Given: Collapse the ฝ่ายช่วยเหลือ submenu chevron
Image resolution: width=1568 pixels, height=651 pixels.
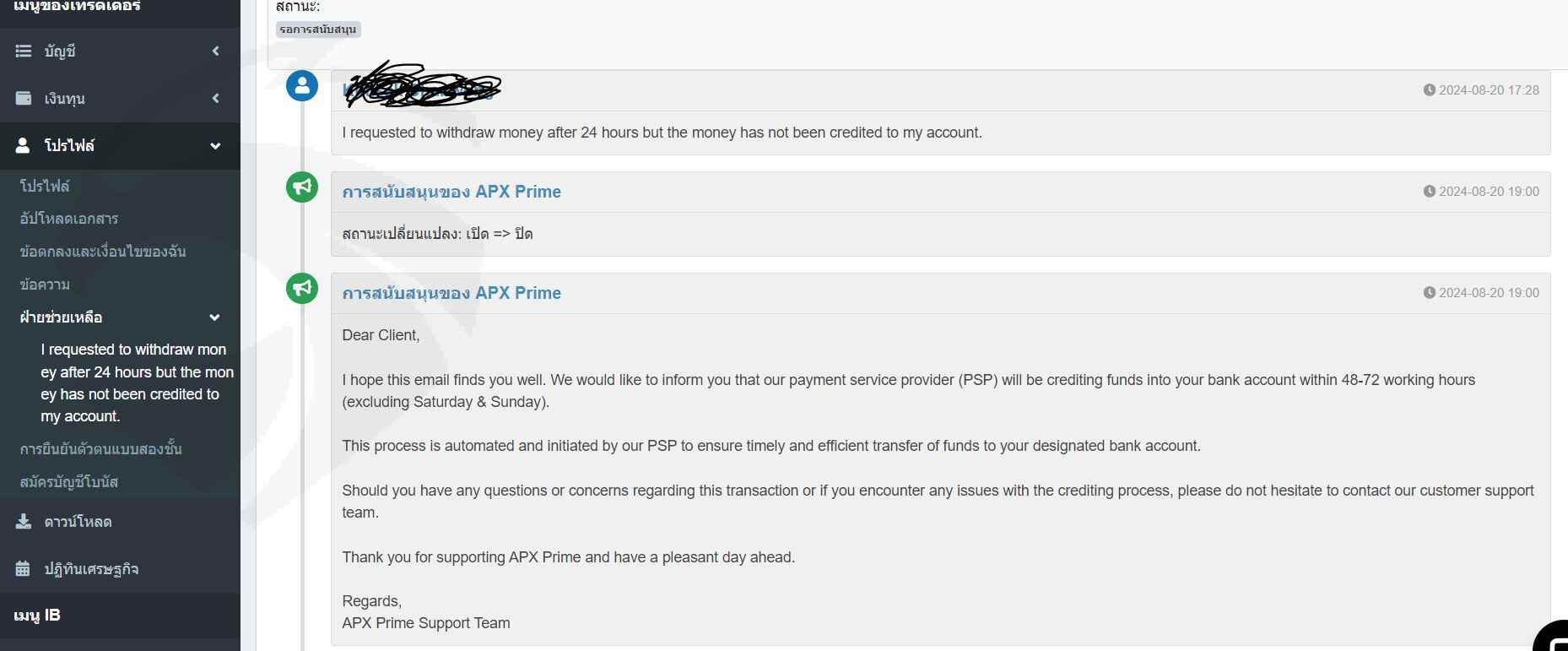Looking at the screenshot, I should (214, 317).
